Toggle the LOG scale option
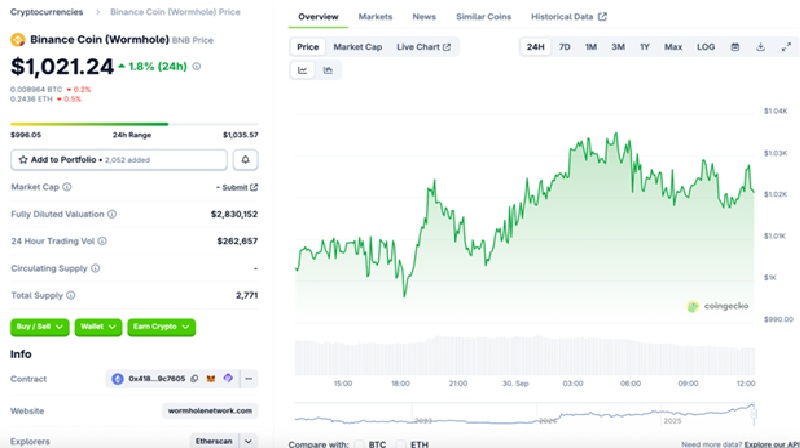 point(706,47)
